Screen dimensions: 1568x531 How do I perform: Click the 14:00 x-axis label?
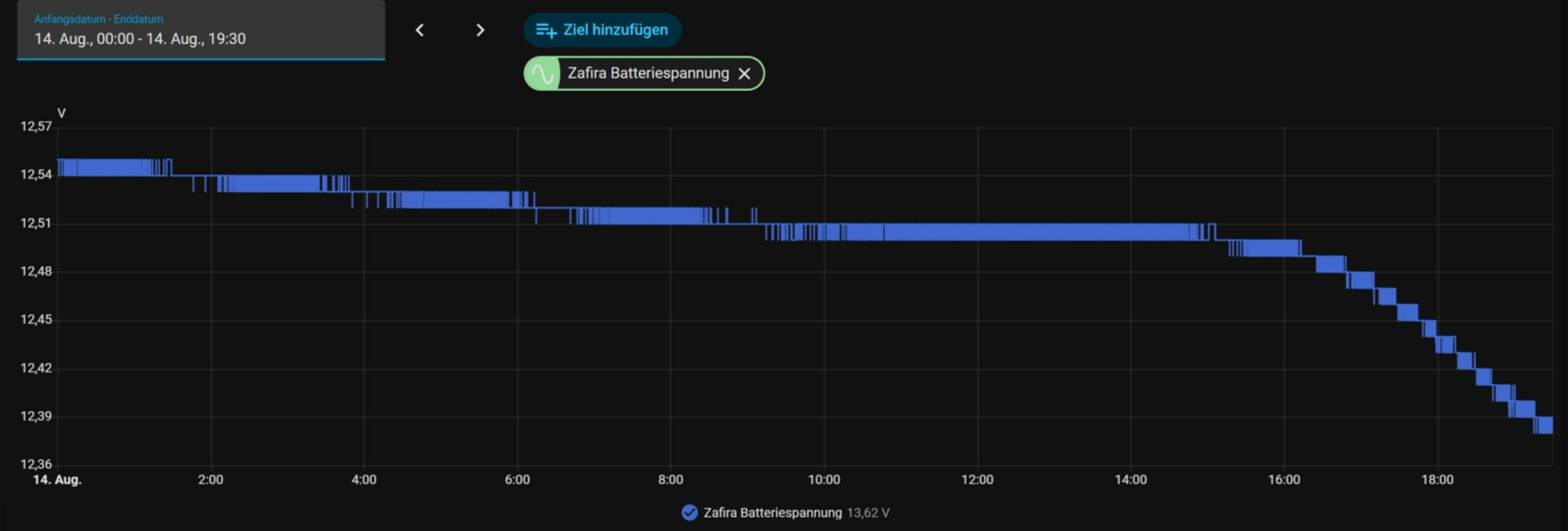click(x=1131, y=480)
